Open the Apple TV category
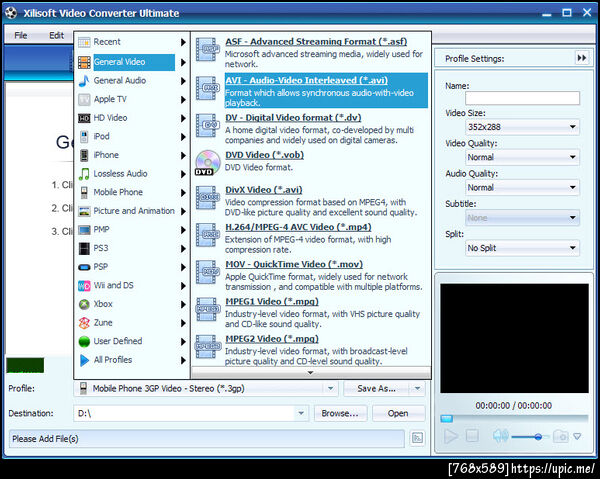Viewport: 600px width, 479px height. tap(132, 99)
